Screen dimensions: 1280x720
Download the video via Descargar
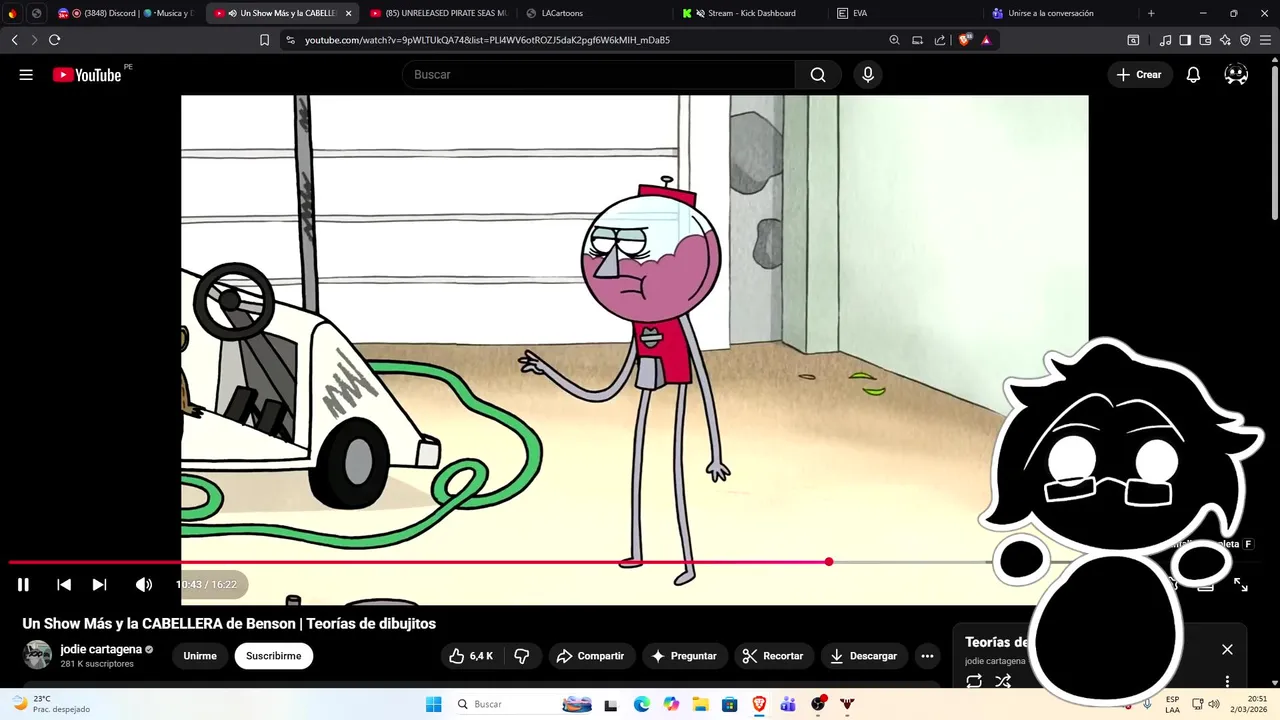[x=864, y=656]
